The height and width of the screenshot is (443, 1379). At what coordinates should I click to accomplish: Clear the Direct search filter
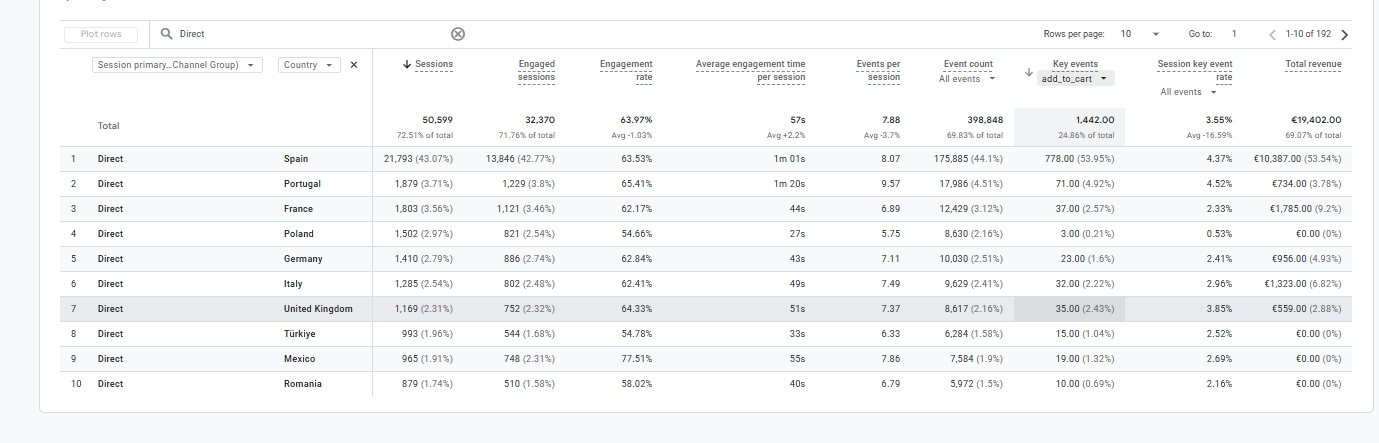tap(458, 34)
